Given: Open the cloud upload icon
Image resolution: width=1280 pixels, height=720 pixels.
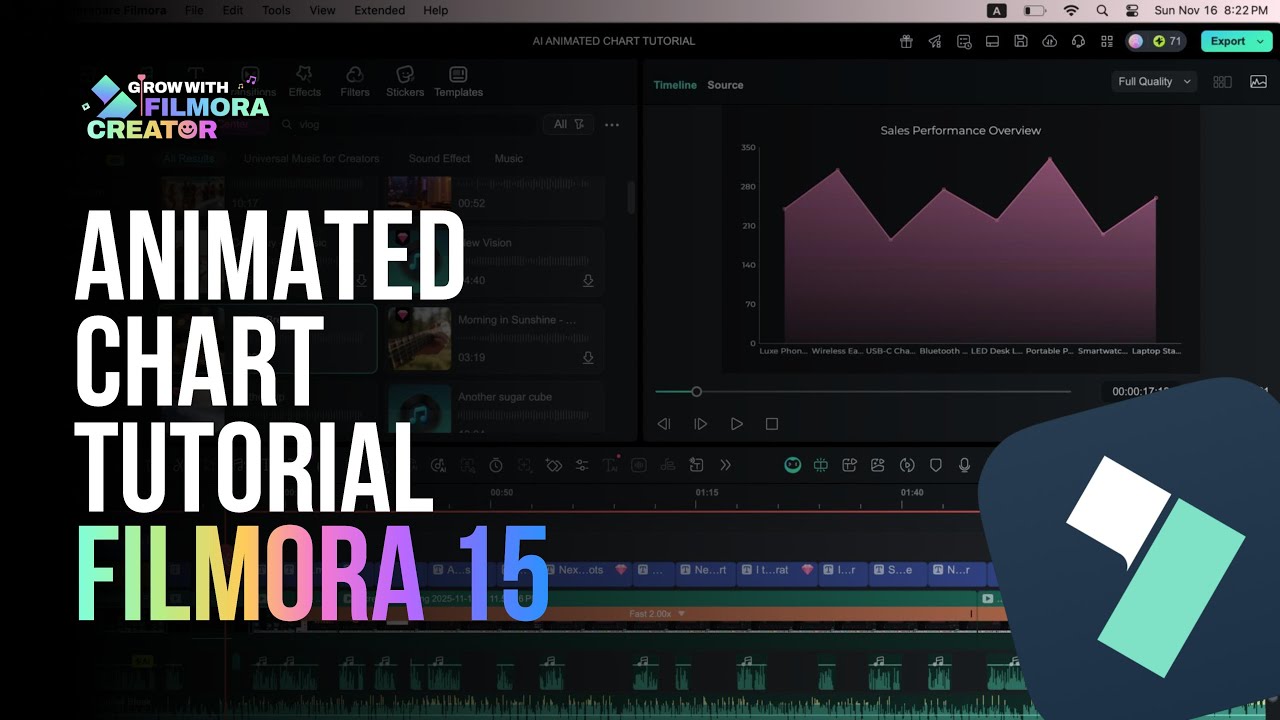Looking at the screenshot, I should 1049,41.
